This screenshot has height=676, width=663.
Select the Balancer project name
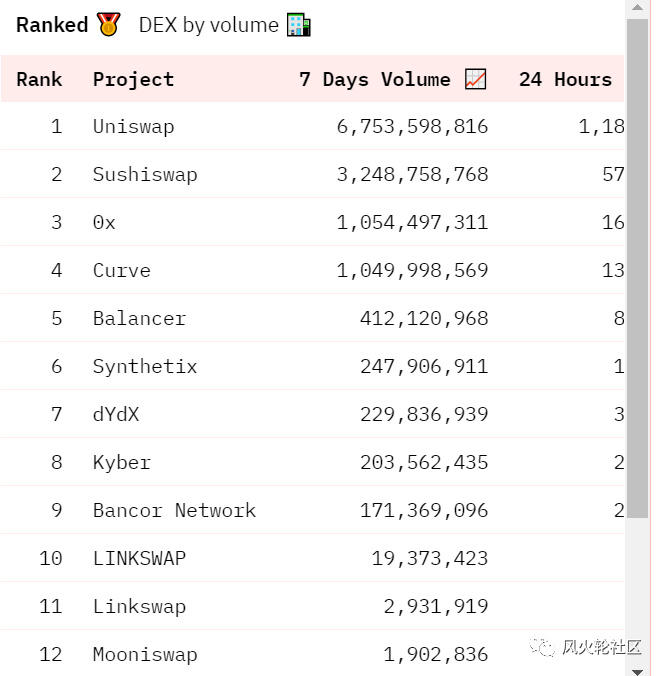click(x=139, y=318)
